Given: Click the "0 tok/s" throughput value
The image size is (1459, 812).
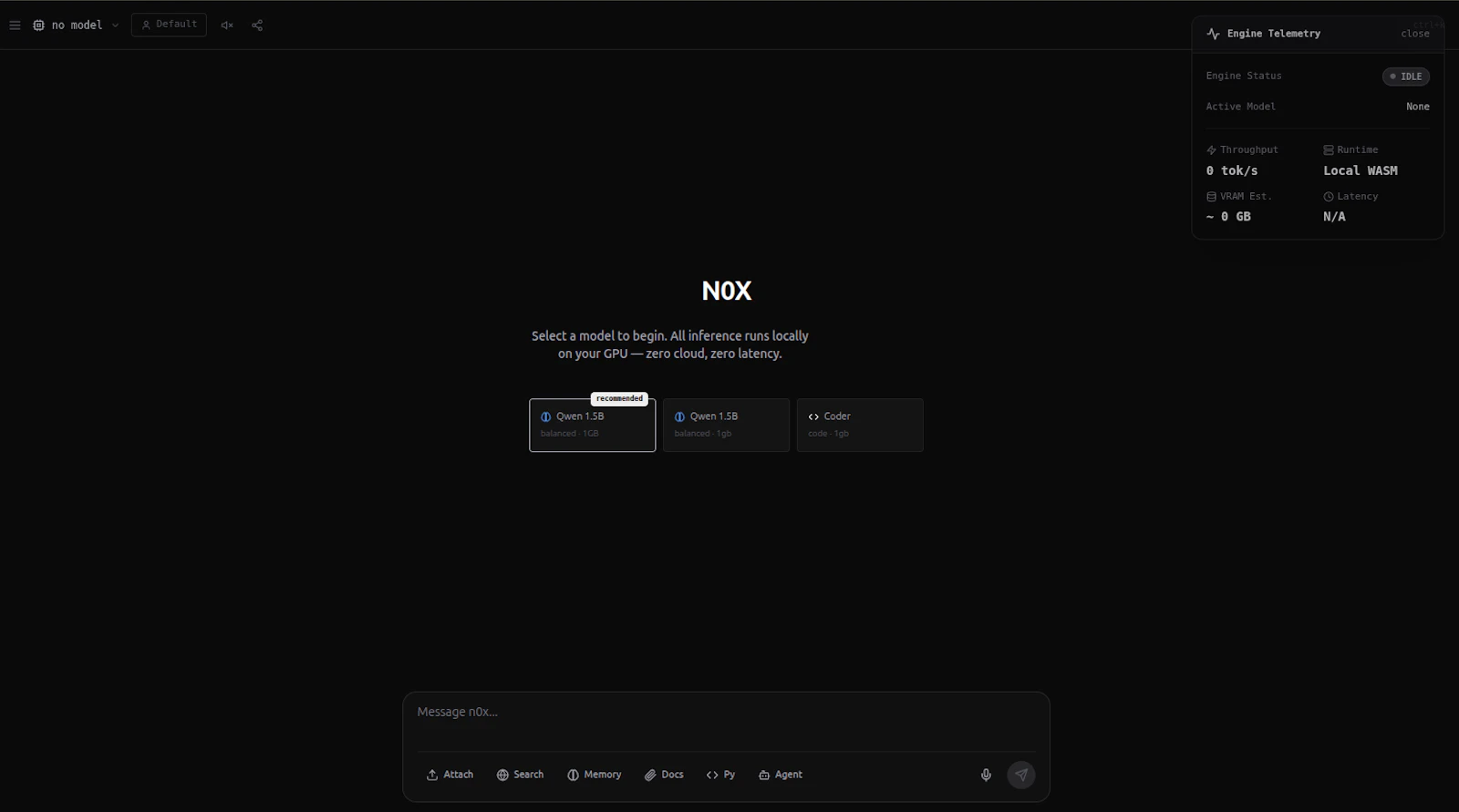Looking at the screenshot, I should click(x=1232, y=170).
